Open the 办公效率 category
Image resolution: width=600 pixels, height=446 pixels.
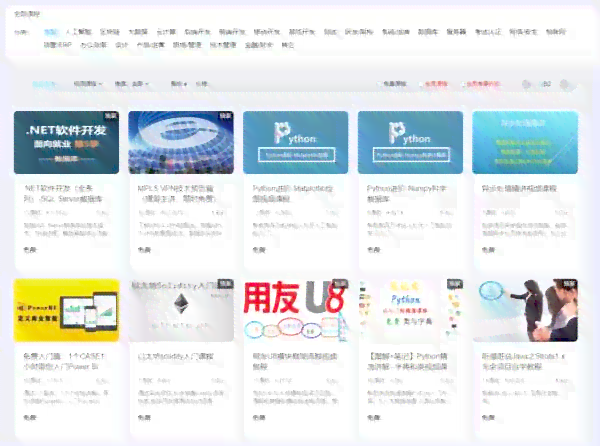[93, 45]
